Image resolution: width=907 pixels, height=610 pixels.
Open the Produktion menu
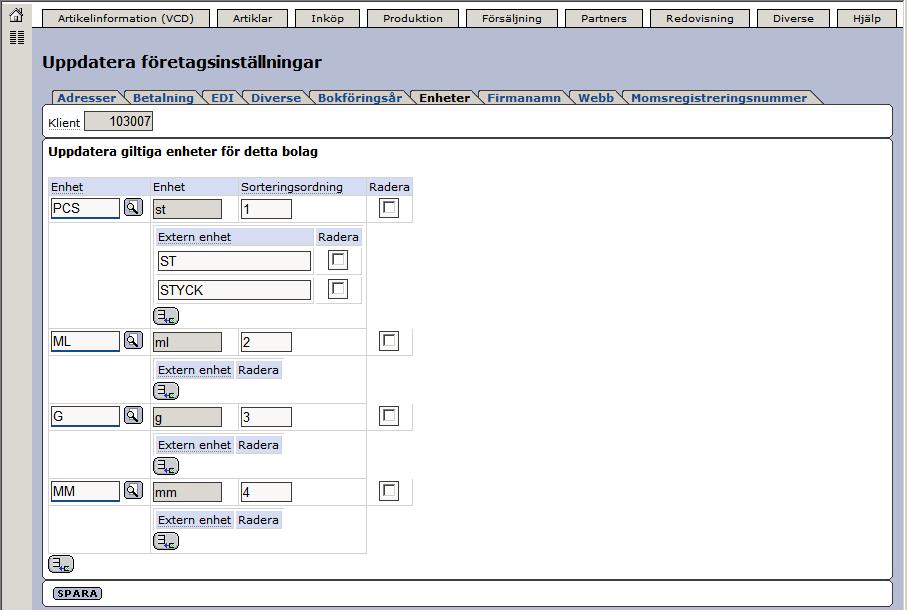(413, 19)
